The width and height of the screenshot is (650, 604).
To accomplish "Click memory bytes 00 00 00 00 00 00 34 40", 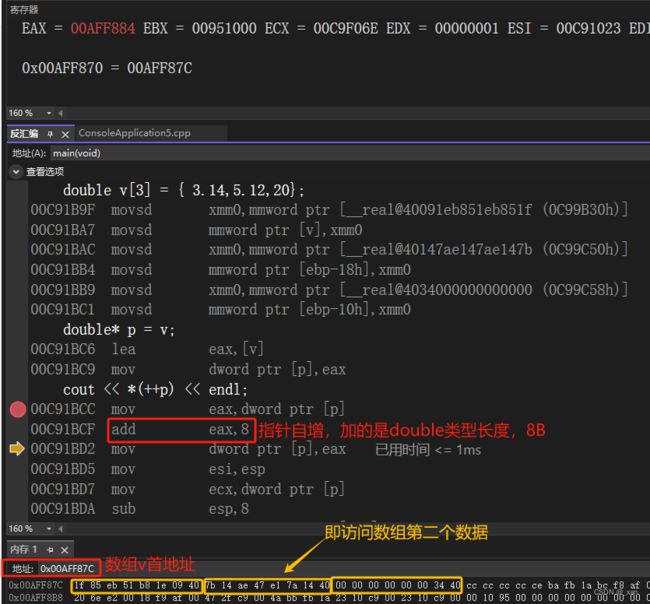I will pyautogui.click(x=398, y=585).
